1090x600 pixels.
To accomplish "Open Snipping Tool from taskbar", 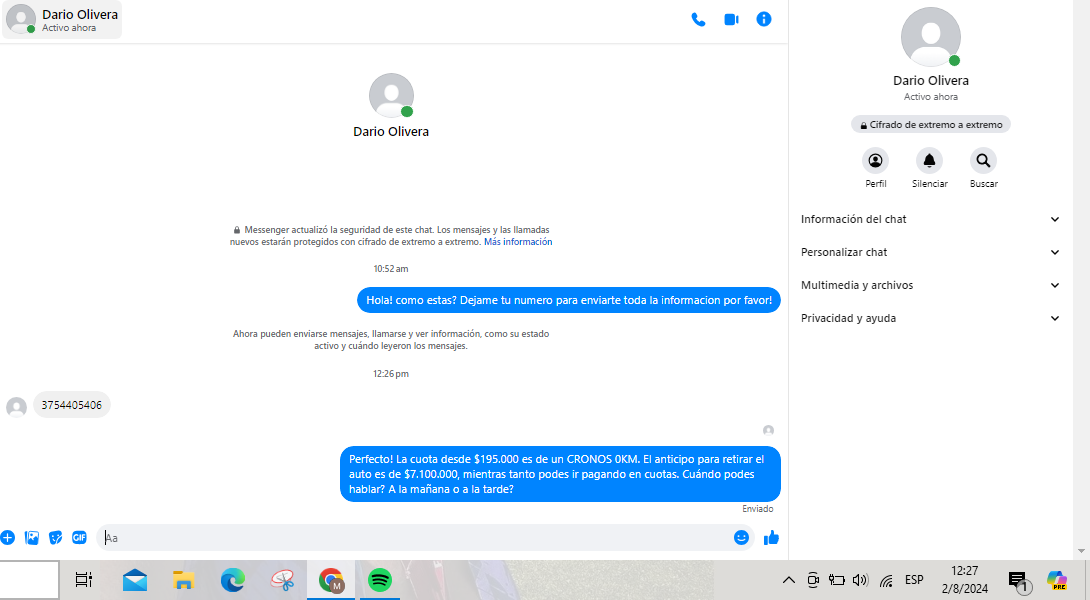I will coord(282,580).
